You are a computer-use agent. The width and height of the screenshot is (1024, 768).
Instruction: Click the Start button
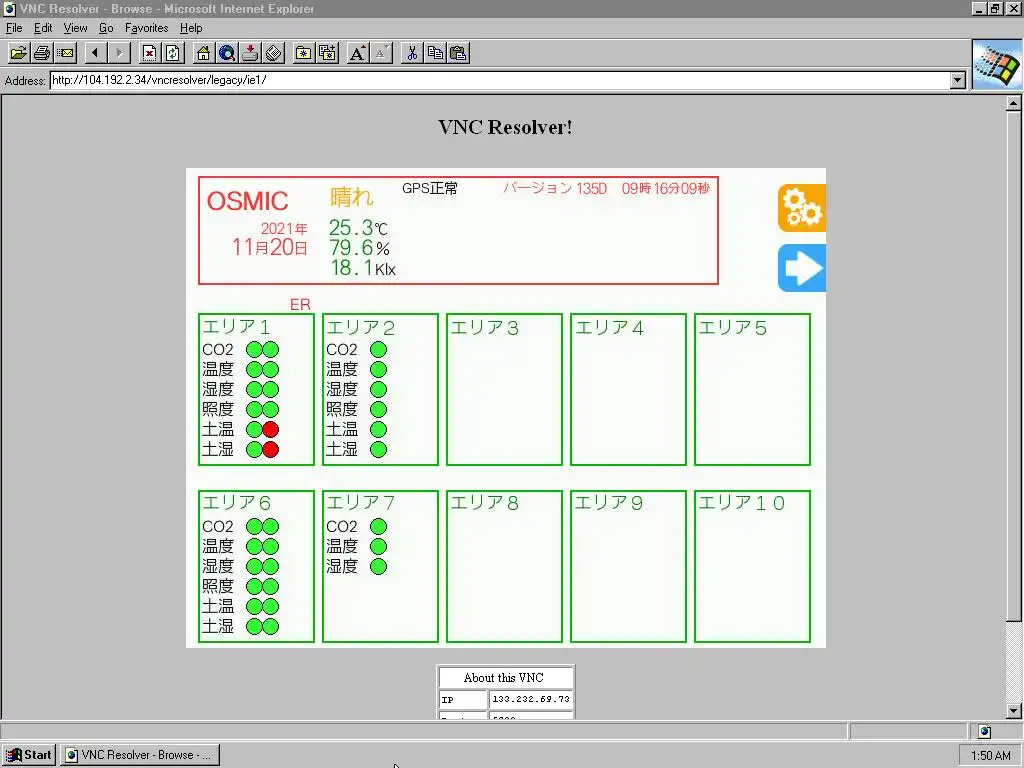coord(29,755)
